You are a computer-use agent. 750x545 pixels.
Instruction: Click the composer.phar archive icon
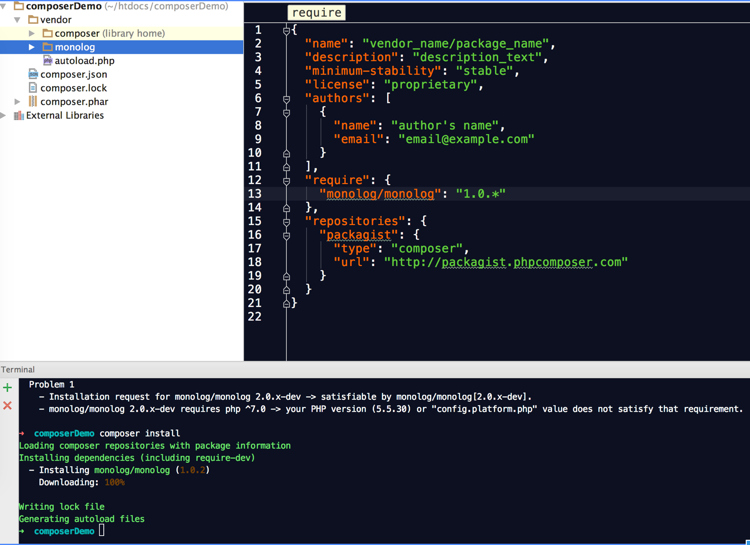pyautogui.click(x=33, y=102)
